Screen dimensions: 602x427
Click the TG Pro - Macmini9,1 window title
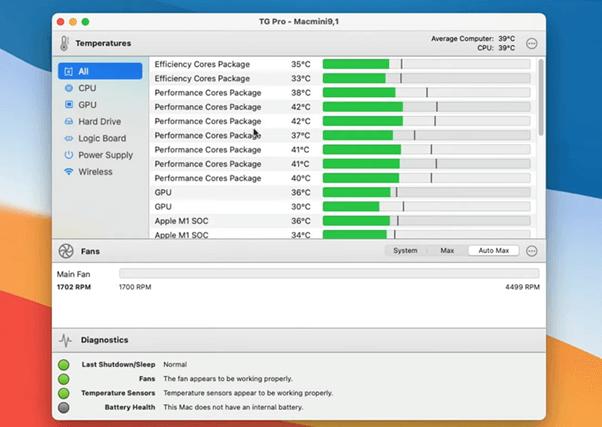tap(299, 22)
